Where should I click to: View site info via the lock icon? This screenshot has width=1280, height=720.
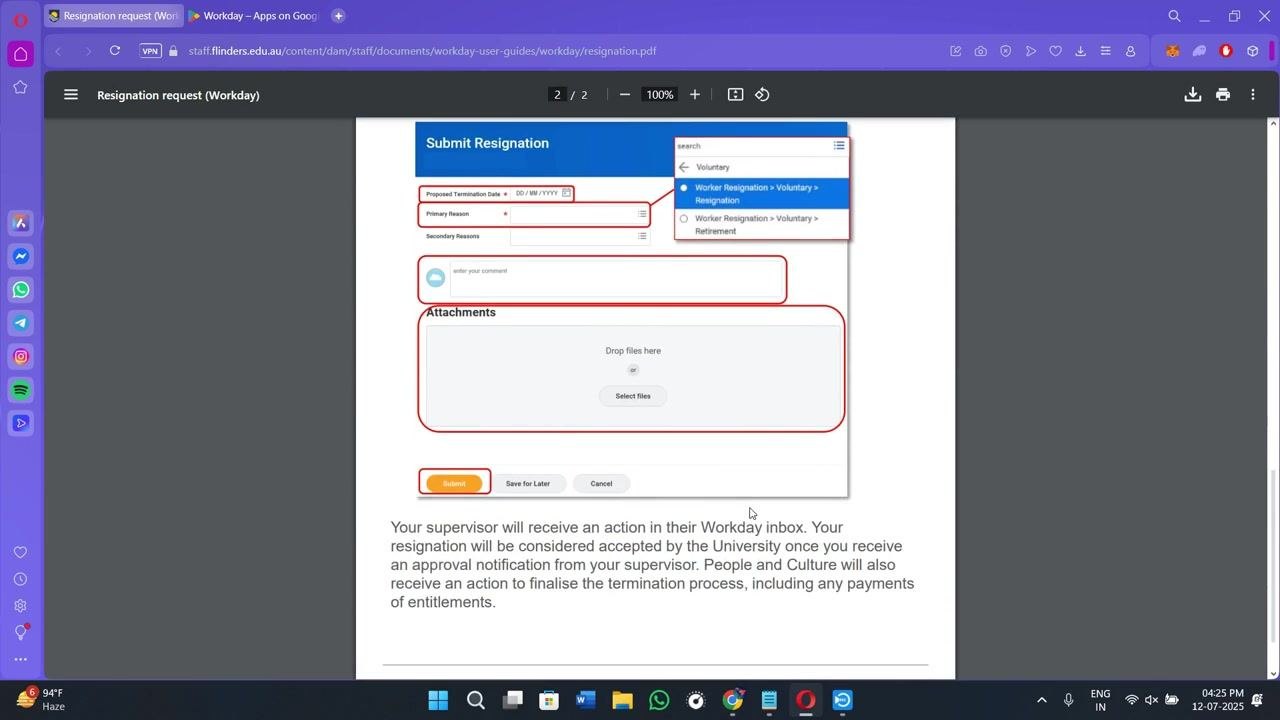(x=173, y=51)
